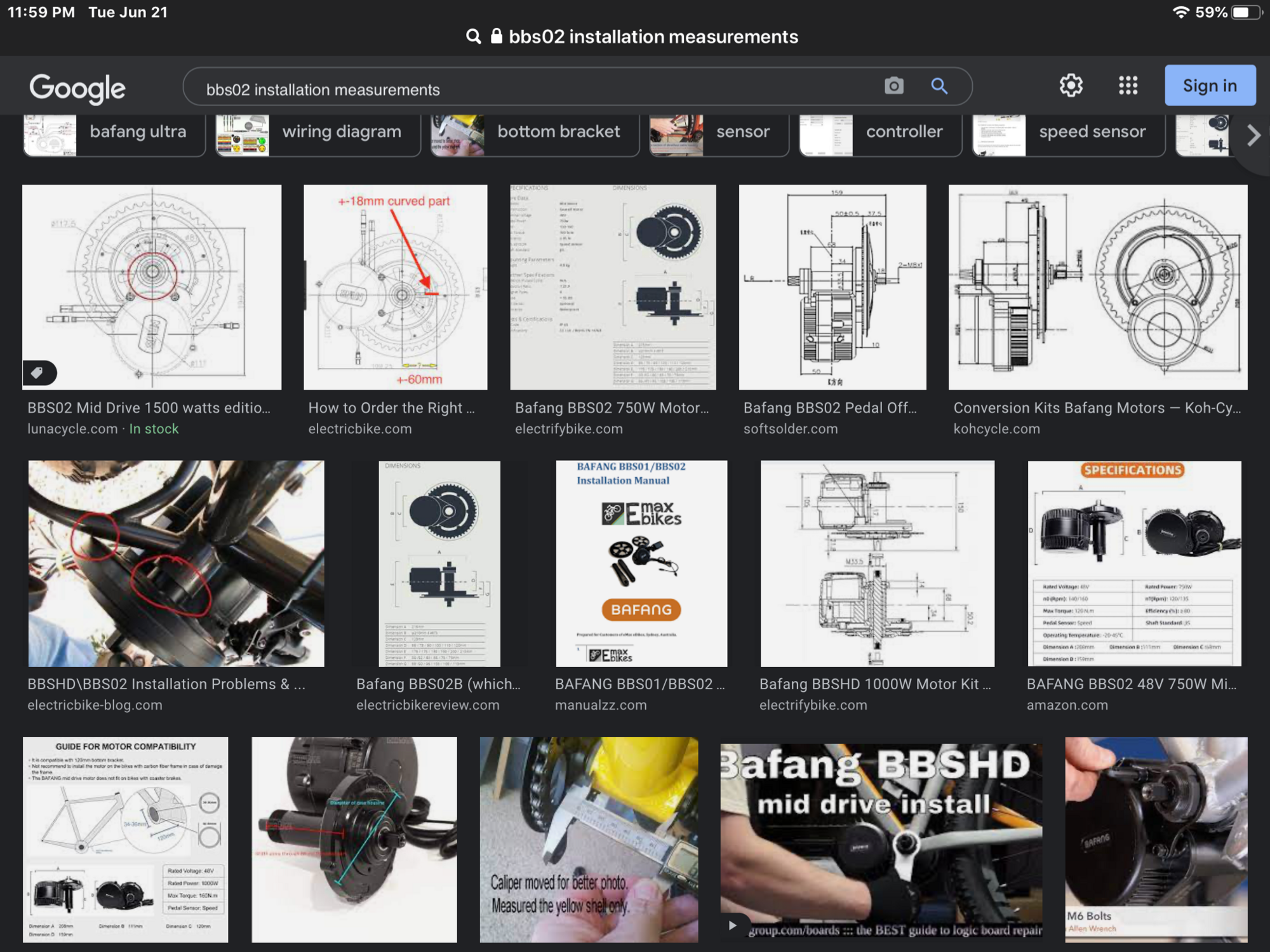Tap the Wi-Fi status icon
This screenshot has height=952, width=1270.
point(1180,12)
